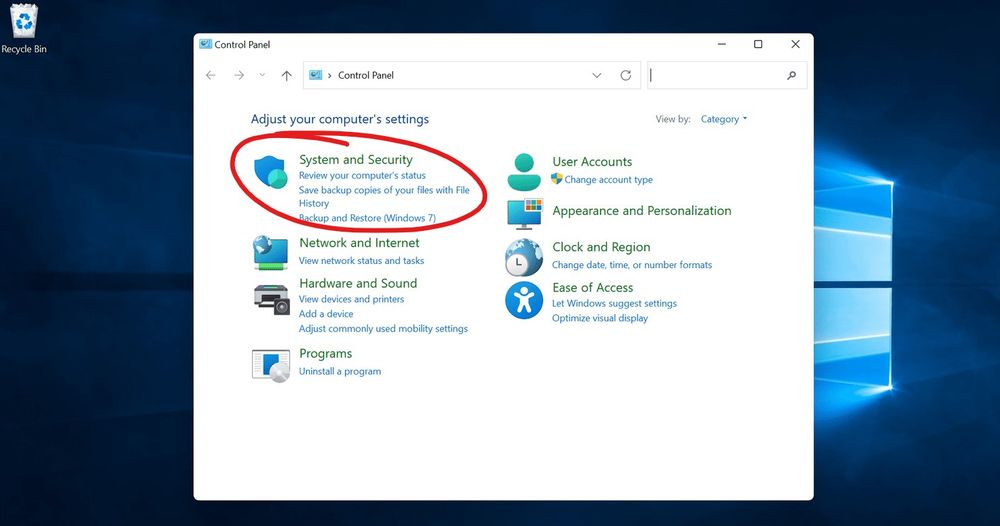Click Uninstall a program
Image resolution: width=1000 pixels, height=526 pixels.
click(340, 371)
